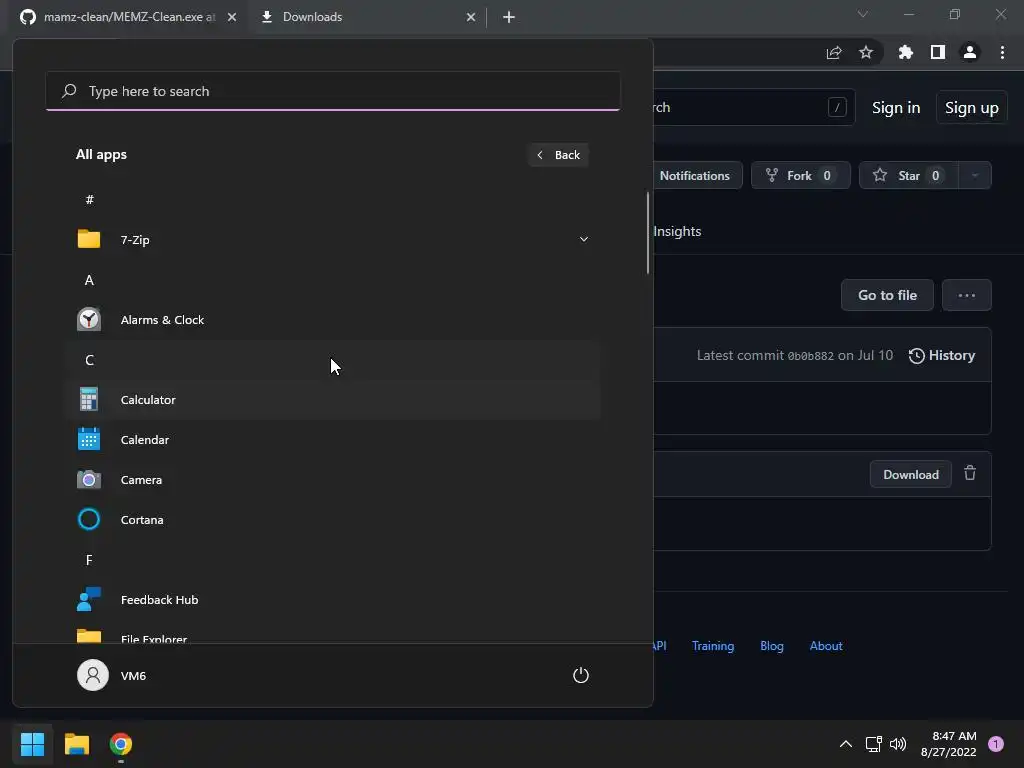Open the Calendar app
This screenshot has width=1024, height=768.
(x=333, y=440)
